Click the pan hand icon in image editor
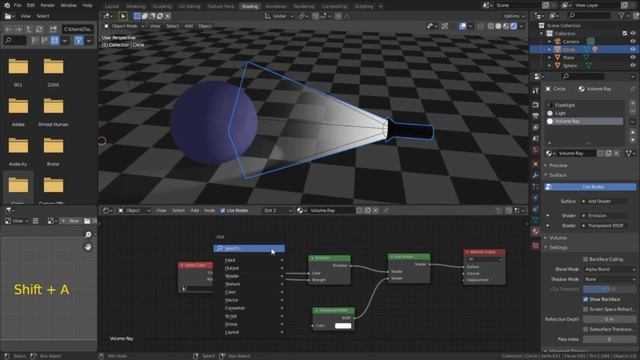 88,247
